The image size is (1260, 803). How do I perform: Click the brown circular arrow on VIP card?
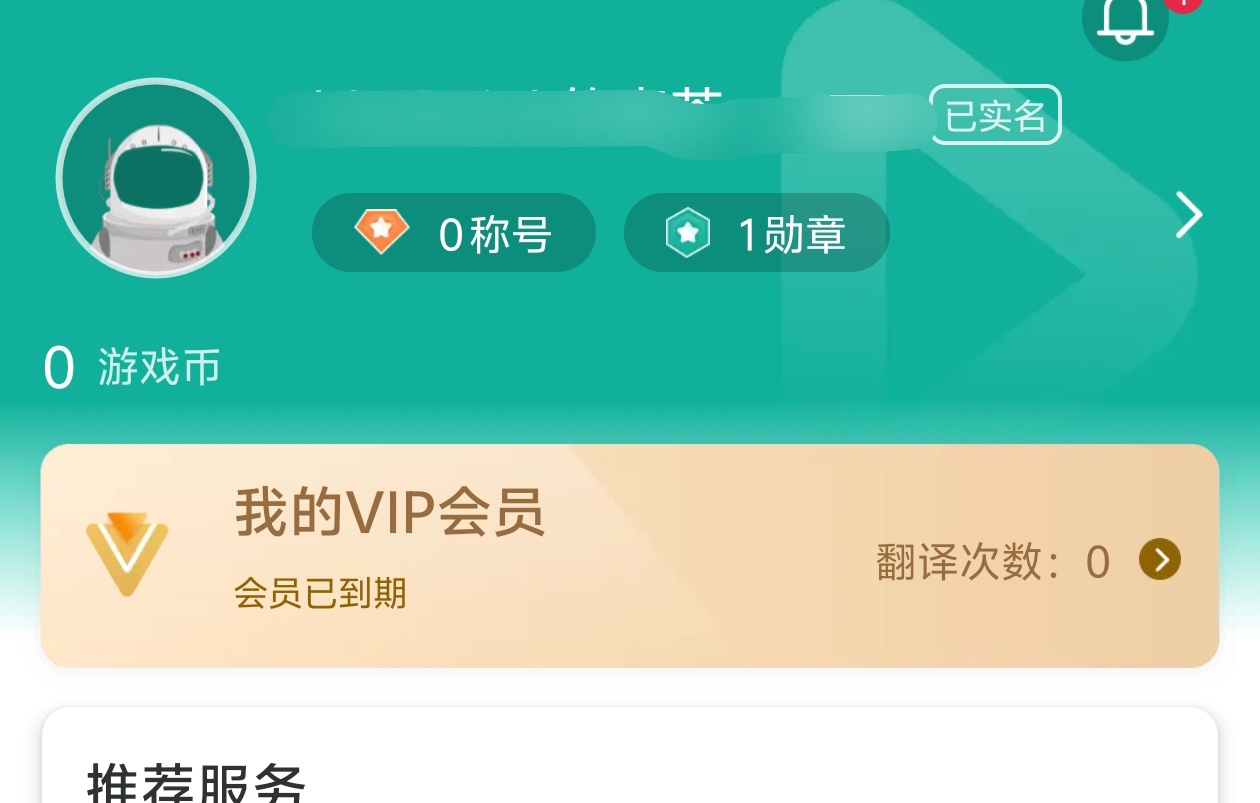pos(1160,560)
